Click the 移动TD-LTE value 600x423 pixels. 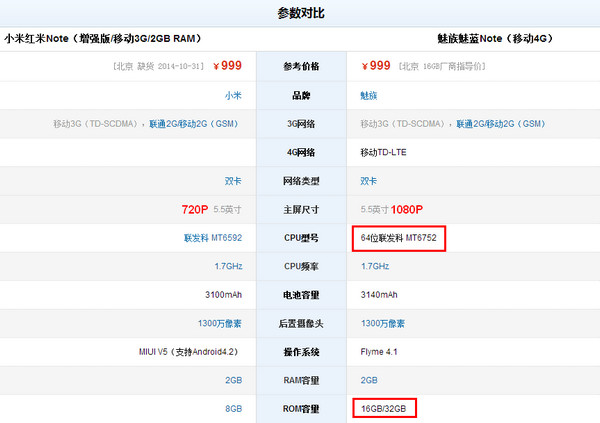pyautogui.click(x=383, y=152)
